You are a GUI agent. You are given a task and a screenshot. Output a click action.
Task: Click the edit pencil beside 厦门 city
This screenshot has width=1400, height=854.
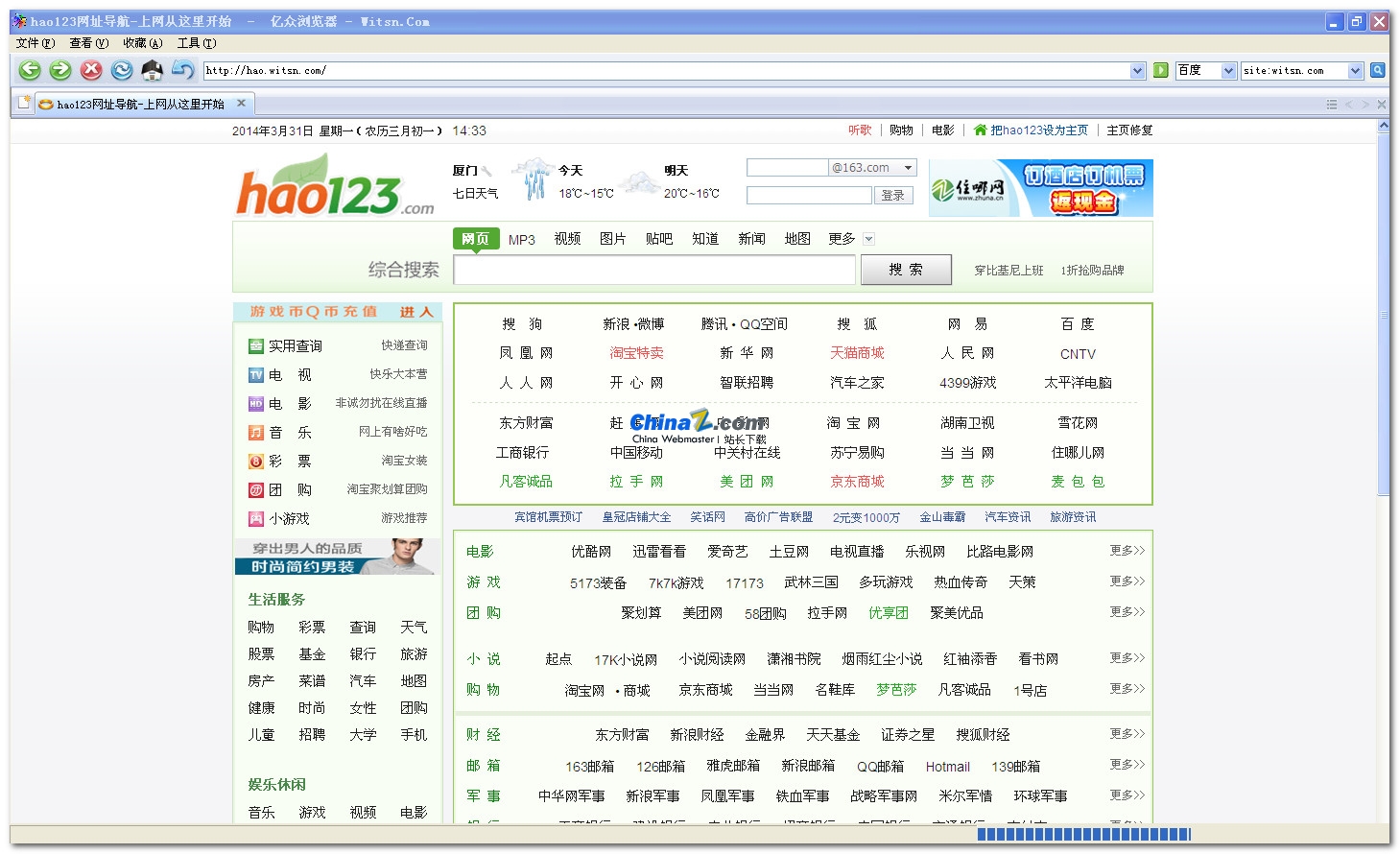click(x=487, y=171)
